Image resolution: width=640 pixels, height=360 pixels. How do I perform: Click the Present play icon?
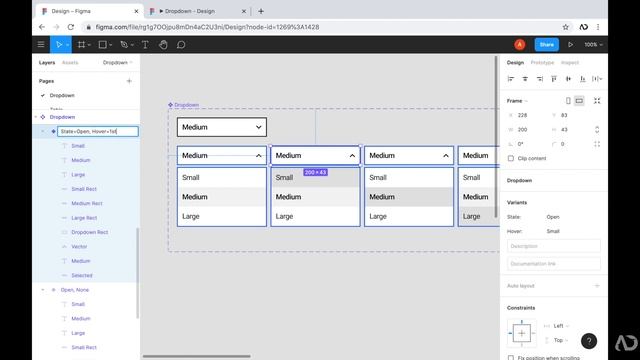570,44
